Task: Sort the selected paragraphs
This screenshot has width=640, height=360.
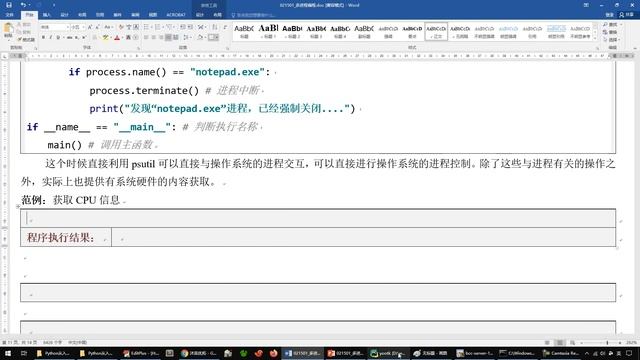Action: (215, 27)
